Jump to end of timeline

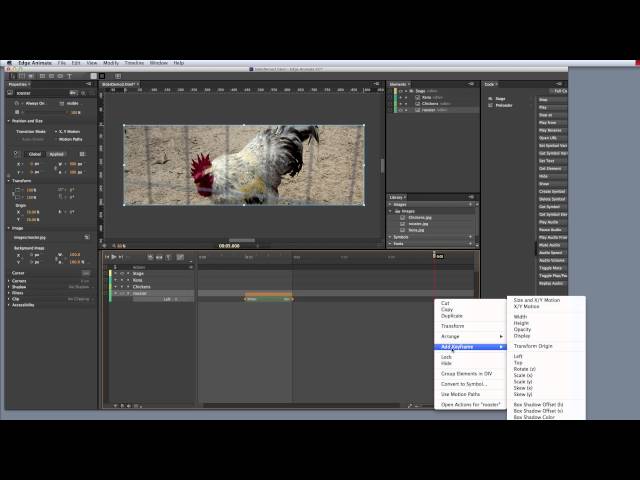pyautogui.click(x=121, y=257)
